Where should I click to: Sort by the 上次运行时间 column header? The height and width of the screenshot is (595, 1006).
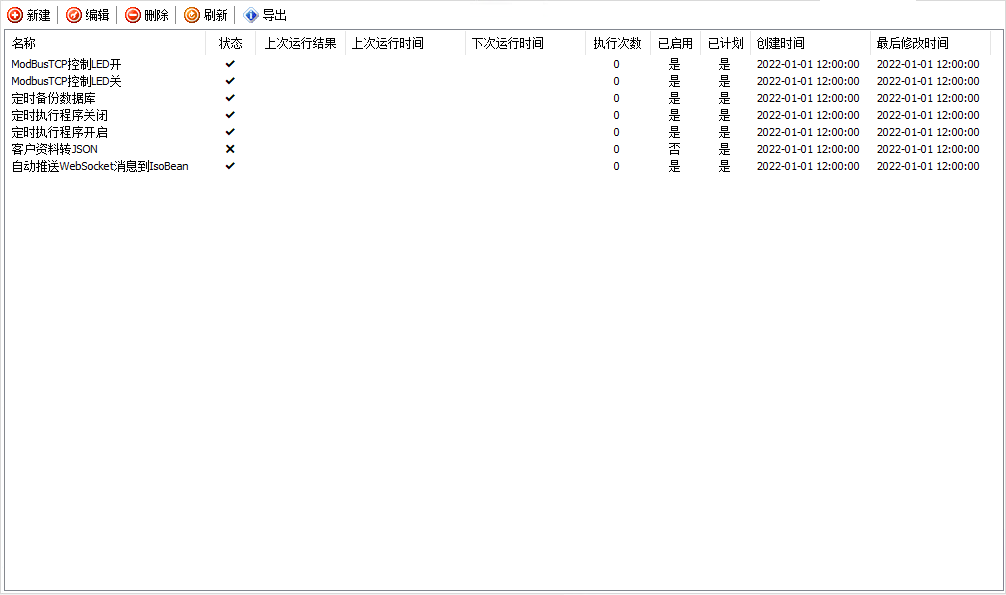click(405, 43)
